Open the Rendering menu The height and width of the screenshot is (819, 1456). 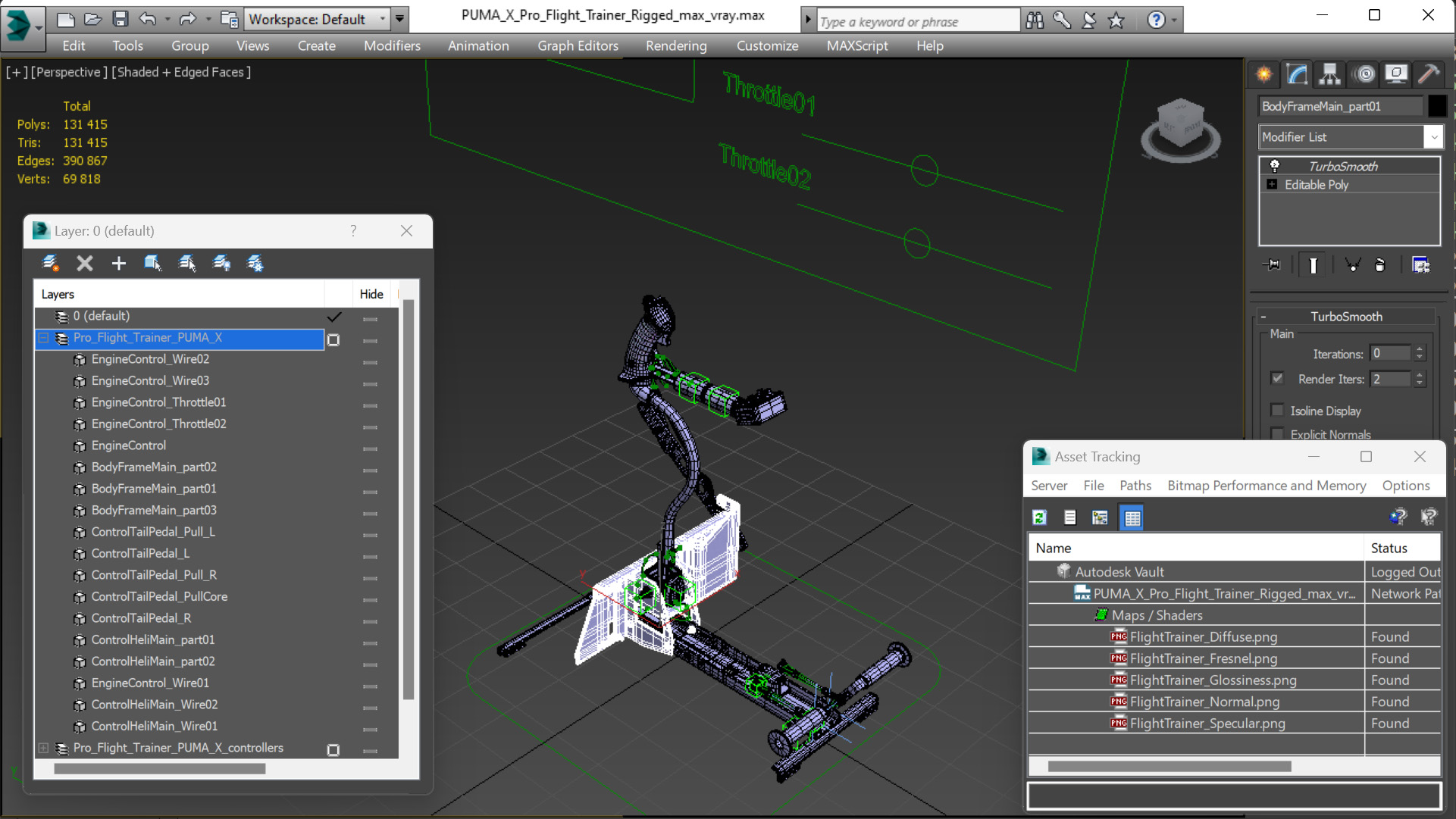[676, 45]
